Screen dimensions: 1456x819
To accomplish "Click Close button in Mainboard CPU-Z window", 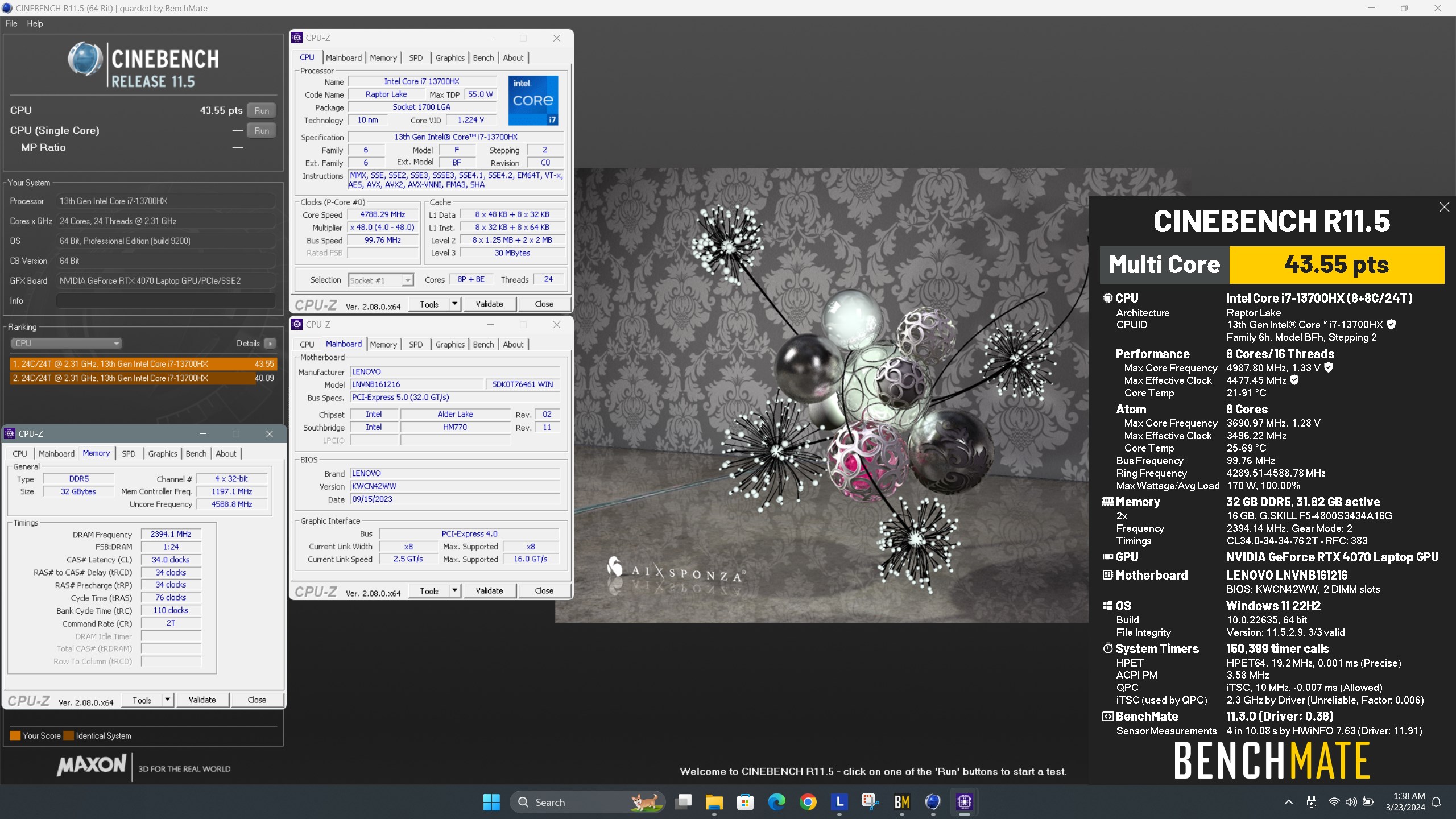I will tap(544, 590).
